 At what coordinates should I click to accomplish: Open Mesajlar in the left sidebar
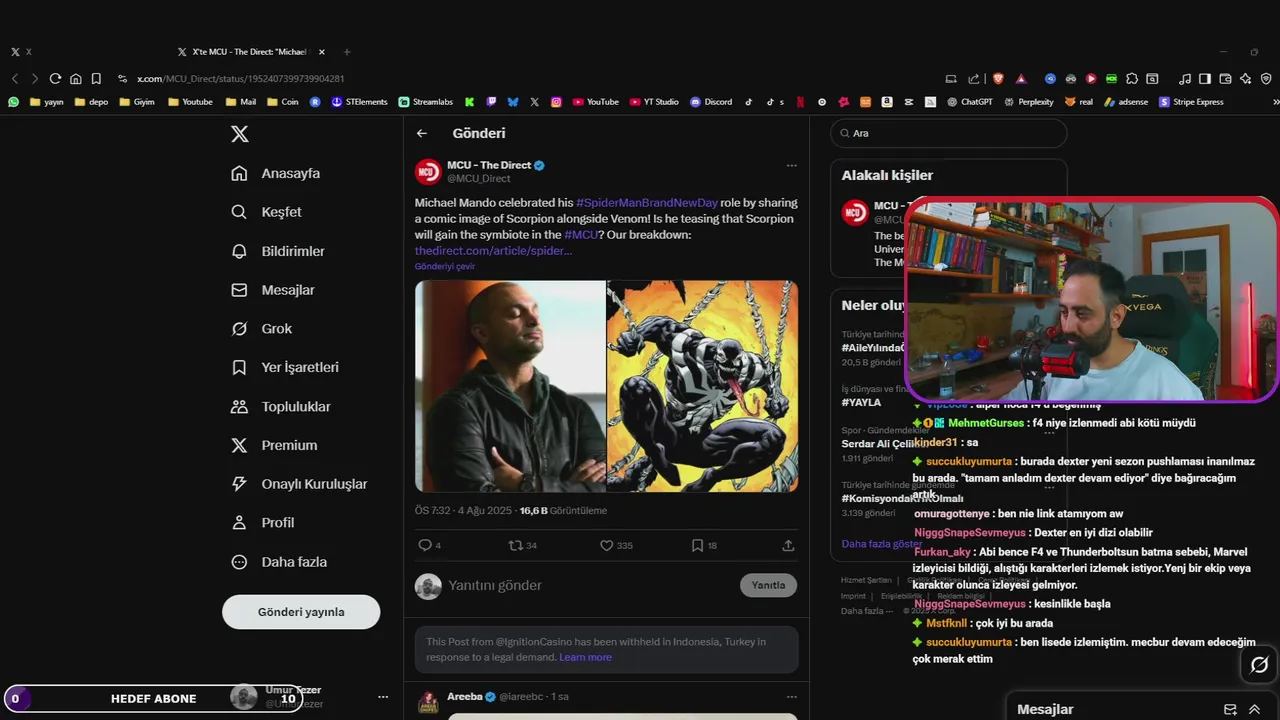click(273, 290)
